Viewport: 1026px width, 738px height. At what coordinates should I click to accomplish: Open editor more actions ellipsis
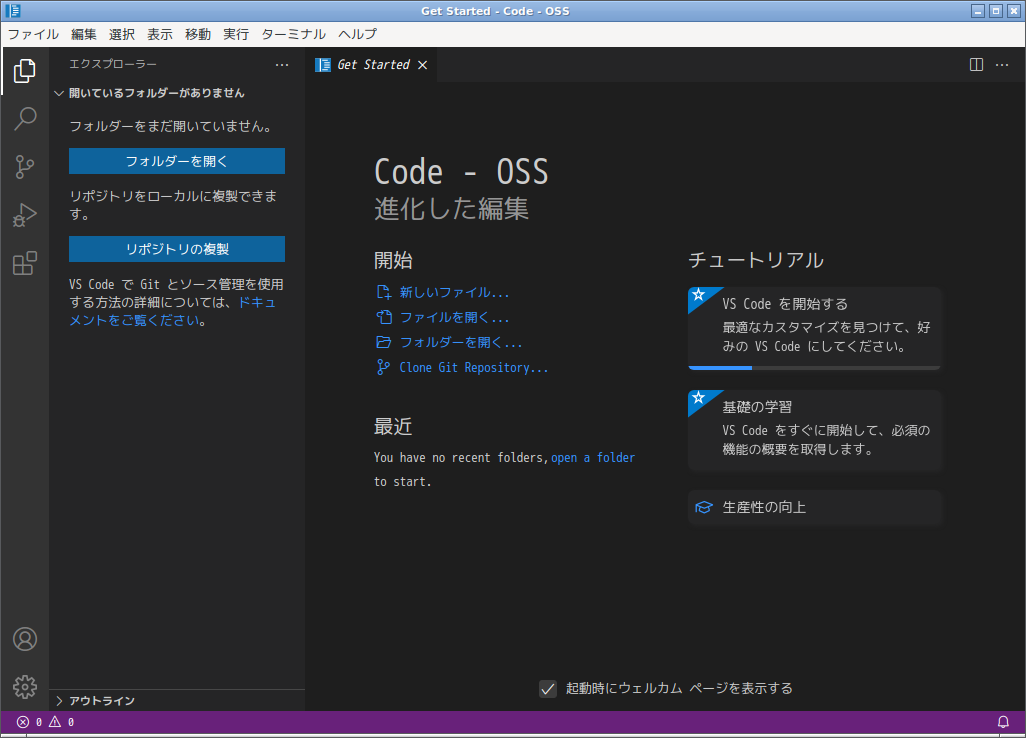[x=1002, y=65]
